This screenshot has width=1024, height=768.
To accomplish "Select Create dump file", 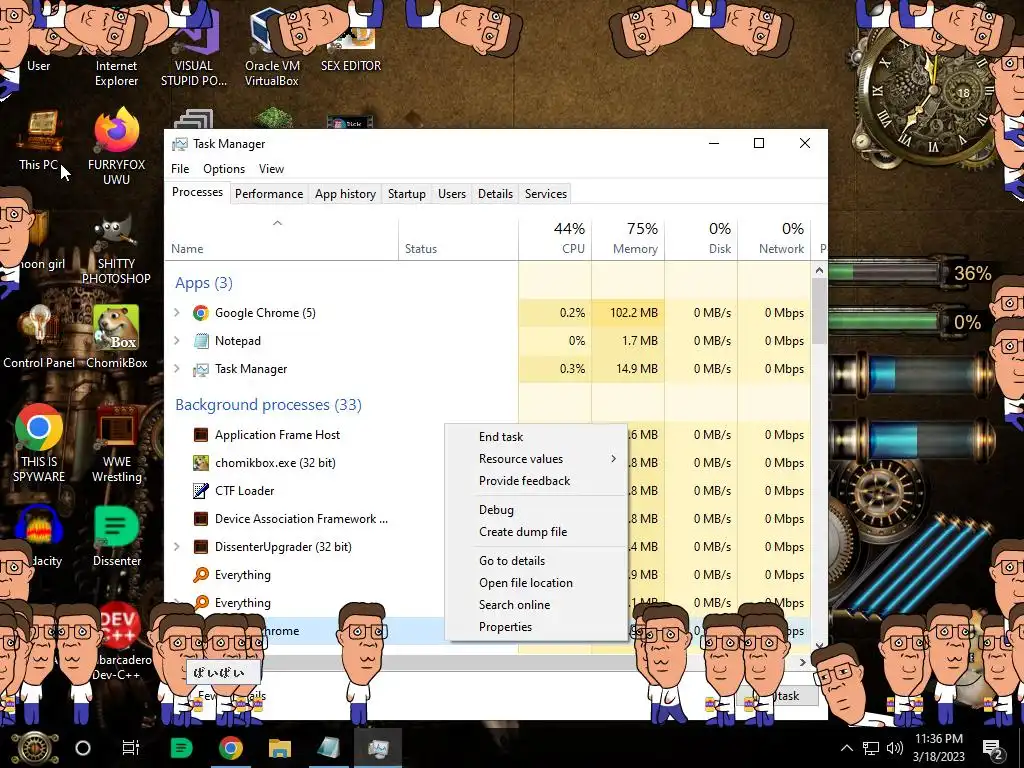I will click(536, 532).
